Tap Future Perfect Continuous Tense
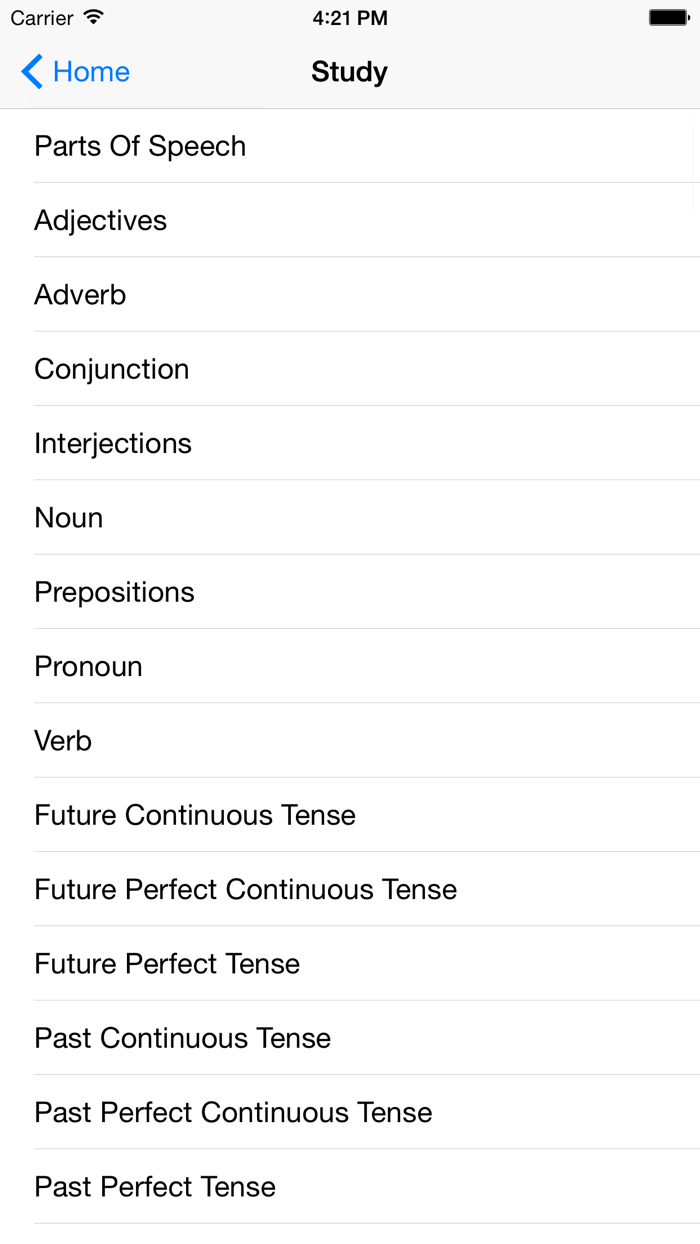Image resolution: width=700 pixels, height=1244 pixels. pos(245,889)
